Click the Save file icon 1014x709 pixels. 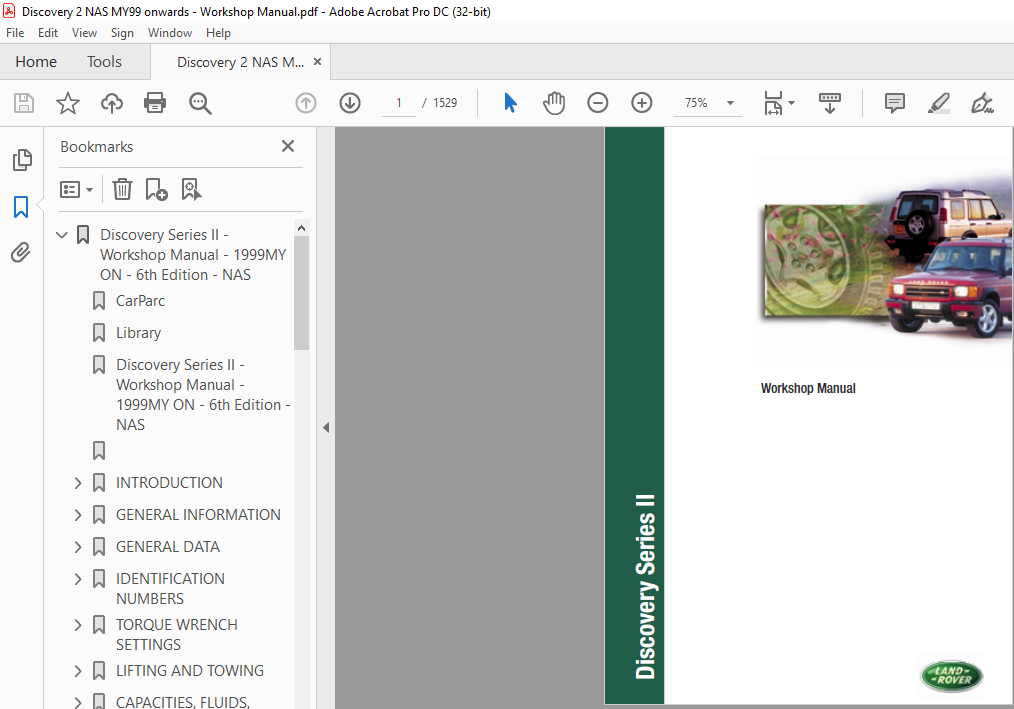[x=24, y=103]
